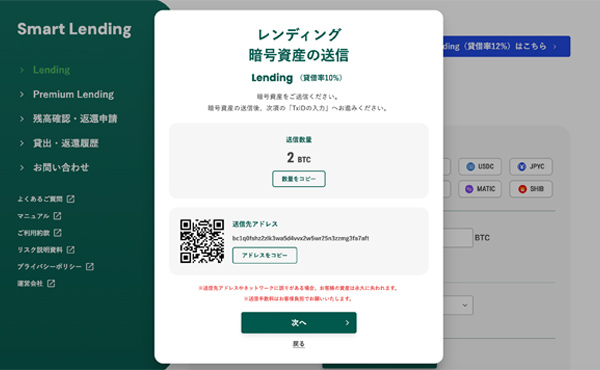
Task: Click the chevron beside Premium Lending
Action: coord(22,95)
